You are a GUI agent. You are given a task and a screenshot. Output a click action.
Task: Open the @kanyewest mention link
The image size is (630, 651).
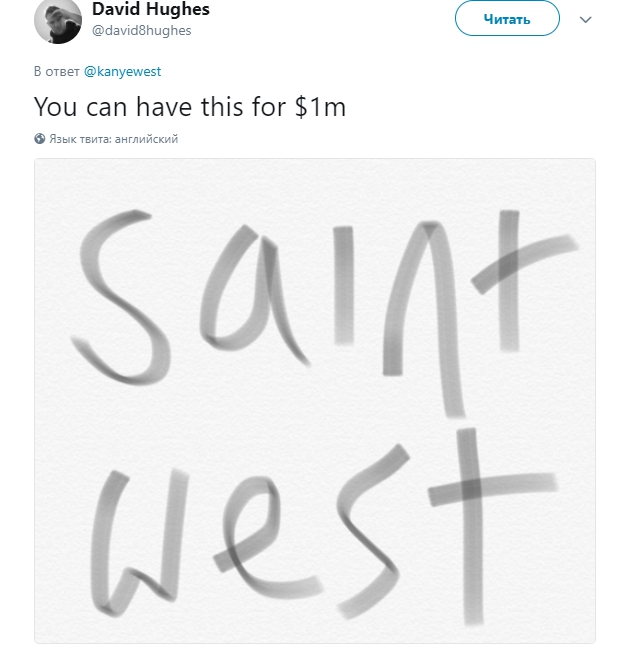(122, 72)
